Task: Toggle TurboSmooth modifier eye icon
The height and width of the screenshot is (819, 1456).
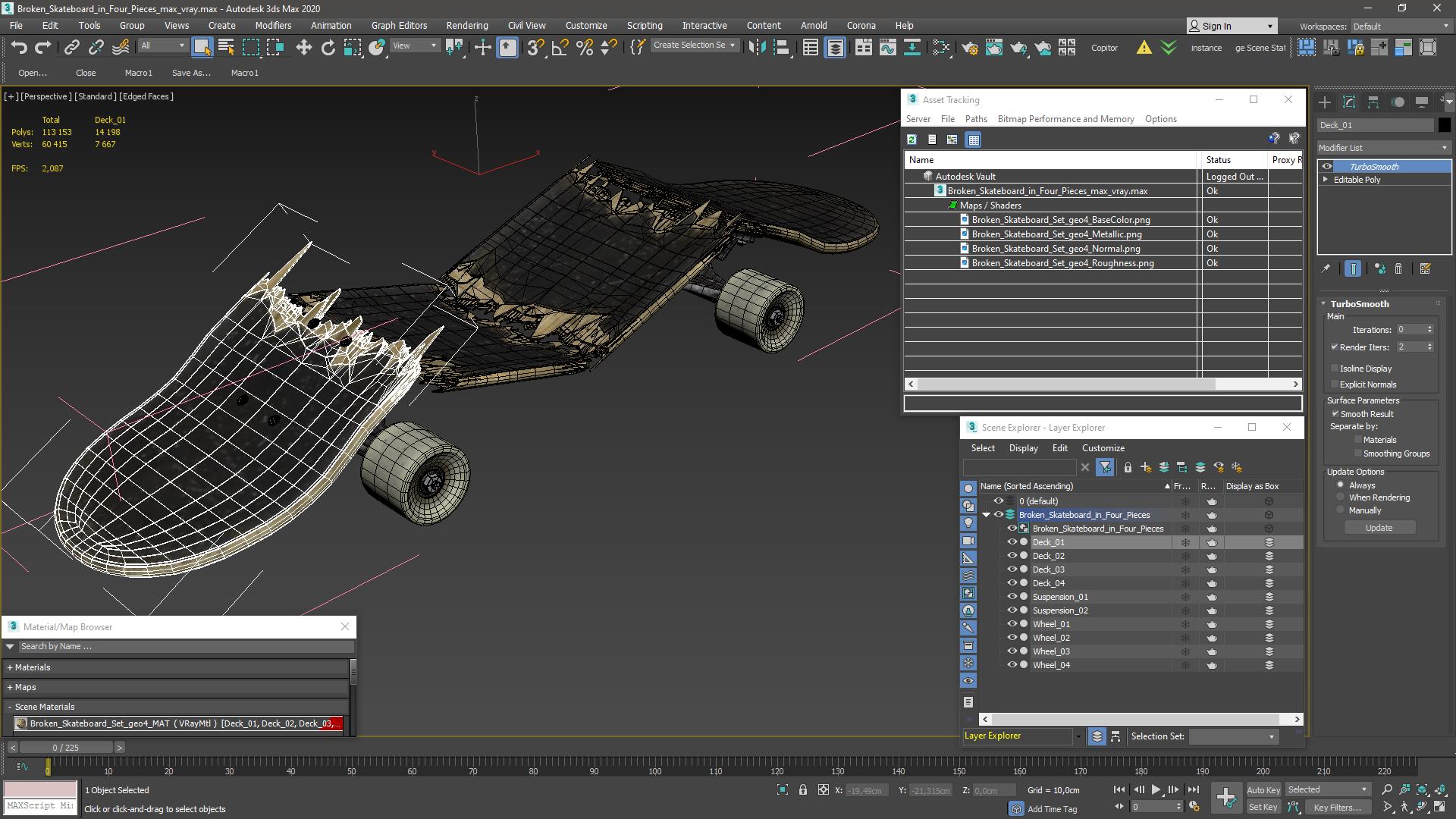Action: (1326, 167)
